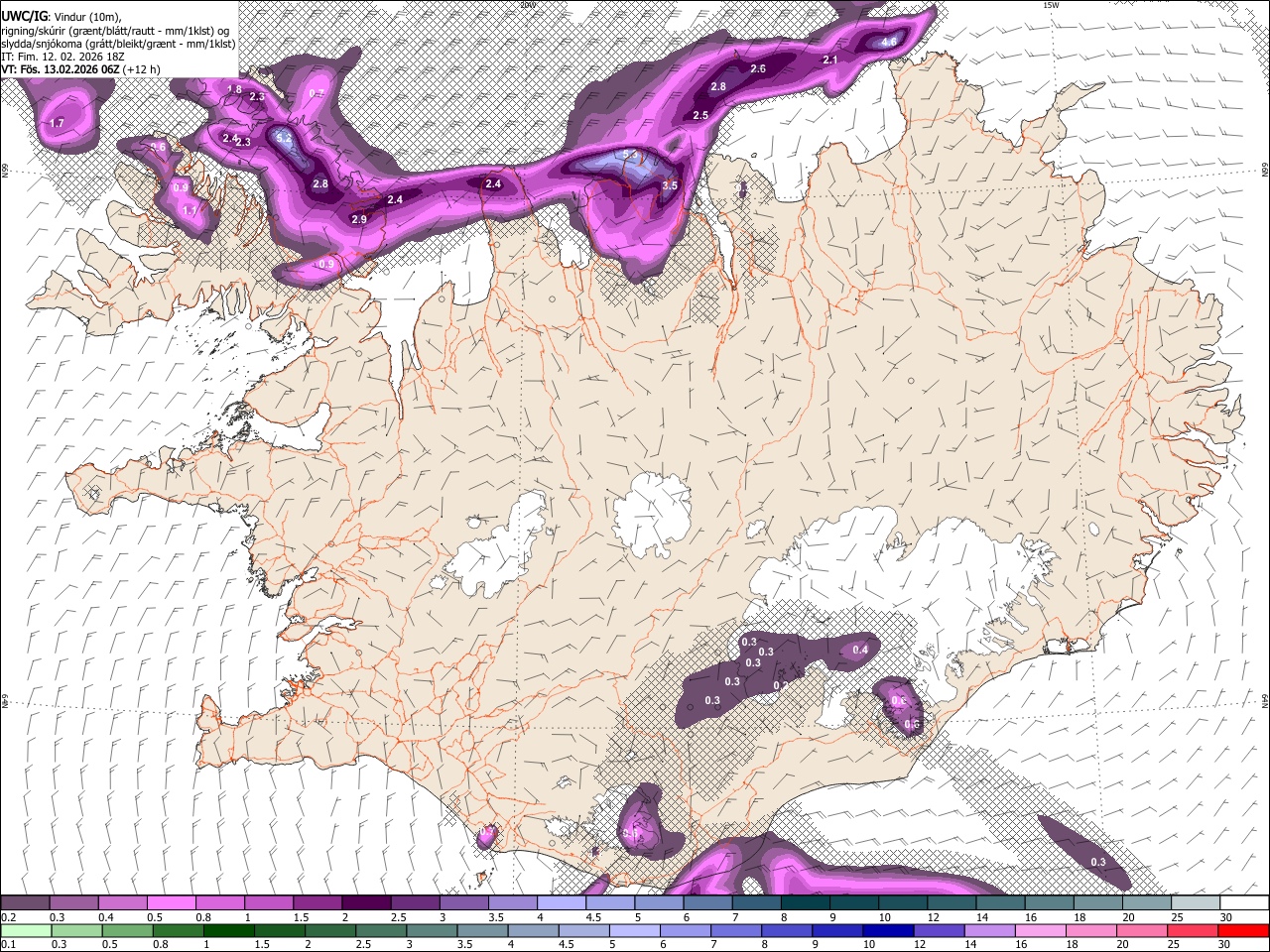Click the 2.6 precipitation value on the map
This screenshot has height=952, width=1270.
point(758,68)
